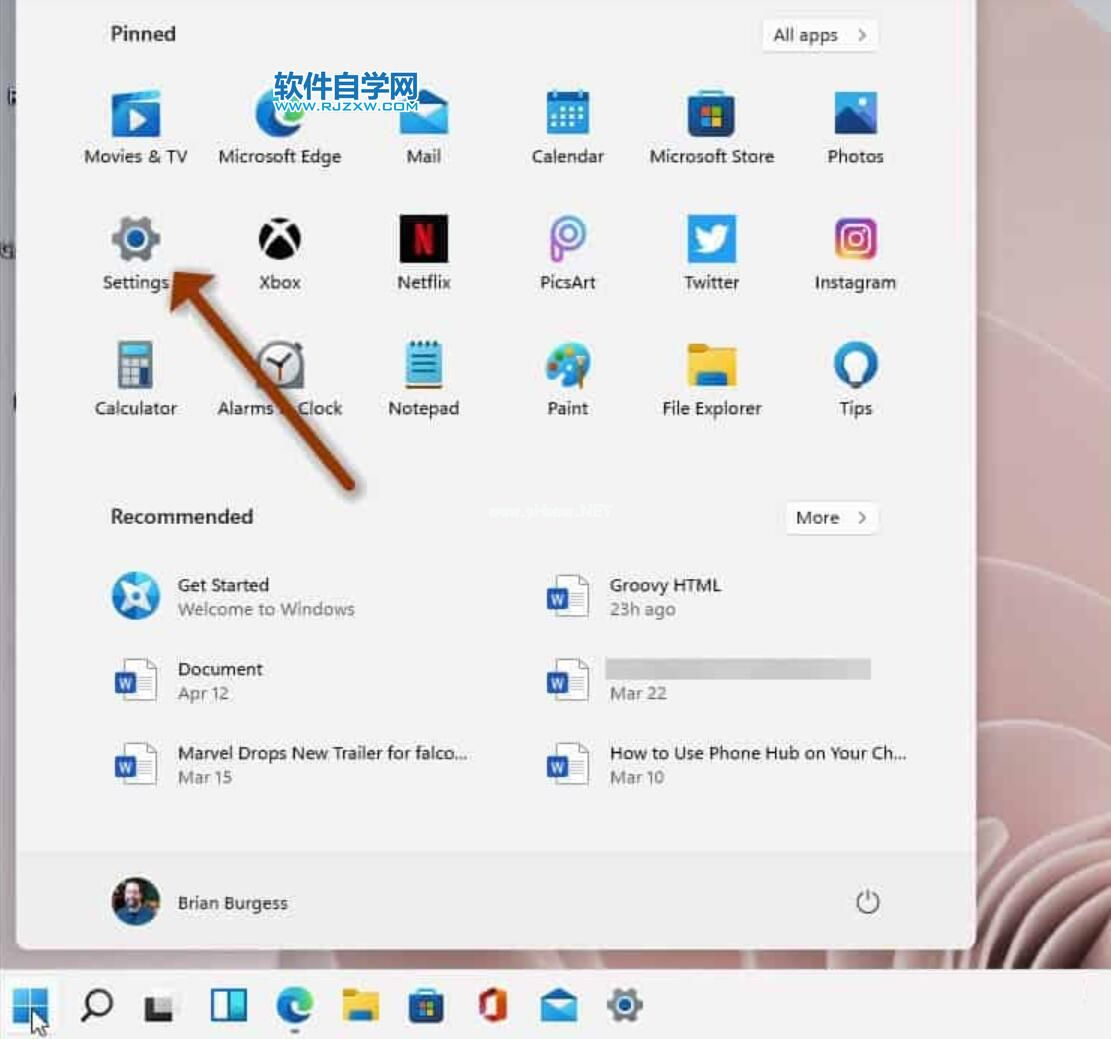The height and width of the screenshot is (1039, 1111).
Task: Launch Microsoft Edge from the taskbar
Action: click(x=294, y=1007)
